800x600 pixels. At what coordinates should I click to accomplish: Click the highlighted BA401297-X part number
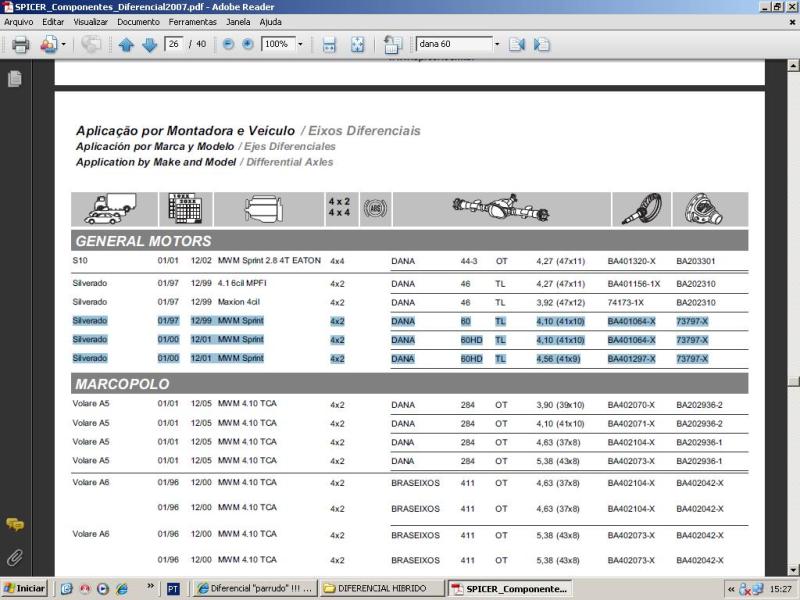pyautogui.click(x=631, y=359)
